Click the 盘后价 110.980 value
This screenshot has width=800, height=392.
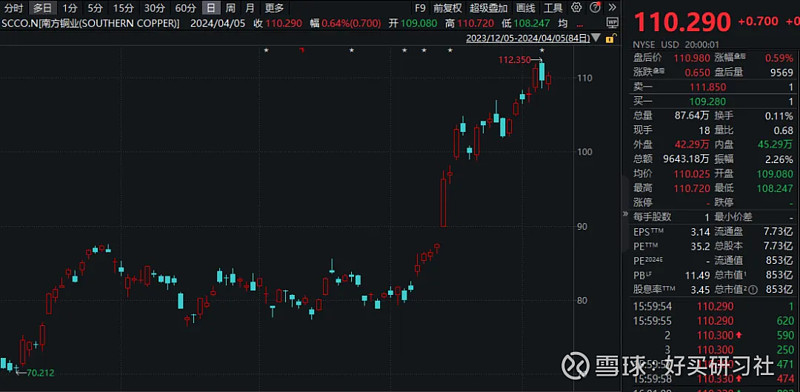click(692, 58)
